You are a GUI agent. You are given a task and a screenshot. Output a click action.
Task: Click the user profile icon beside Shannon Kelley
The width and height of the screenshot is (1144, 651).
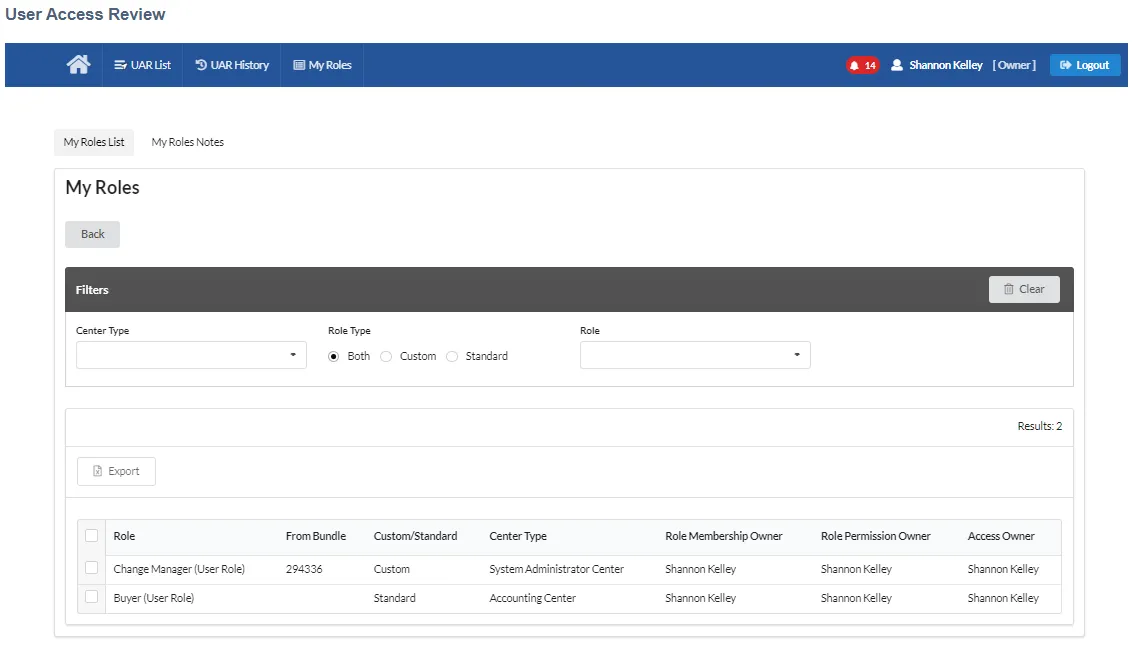(897, 65)
